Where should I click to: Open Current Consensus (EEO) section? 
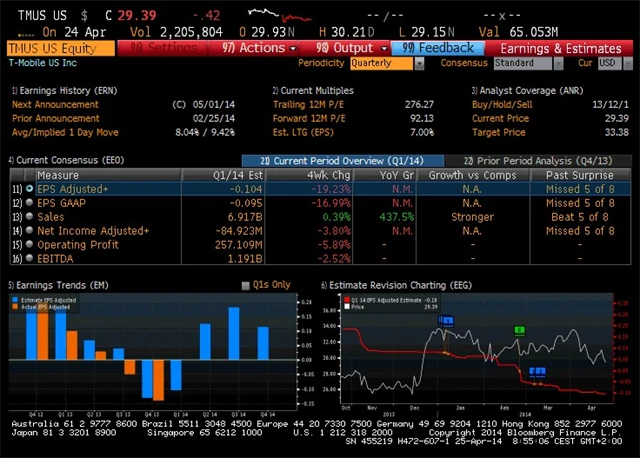pos(66,160)
